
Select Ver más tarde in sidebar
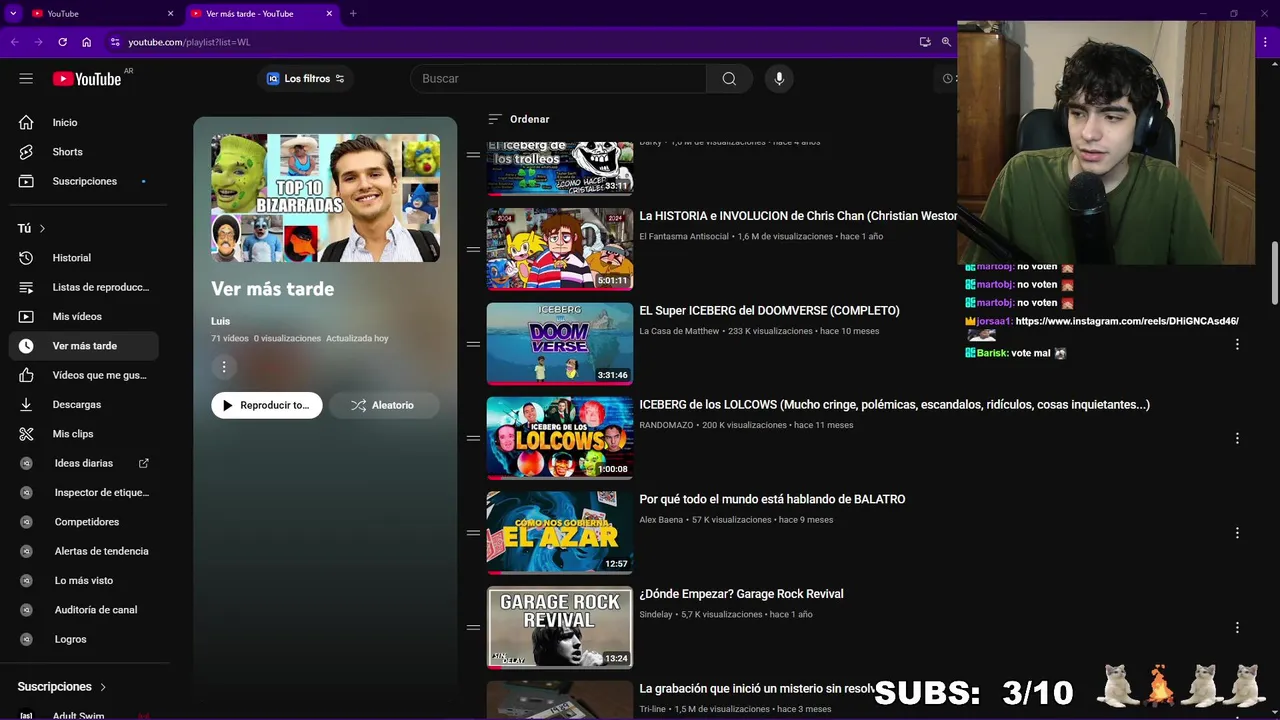click(x=84, y=346)
